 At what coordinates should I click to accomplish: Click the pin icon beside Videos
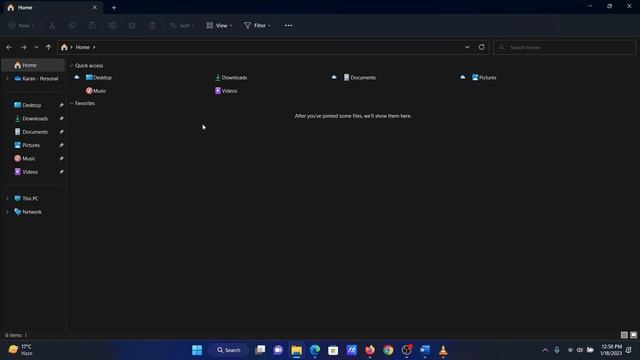(x=61, y=172)
